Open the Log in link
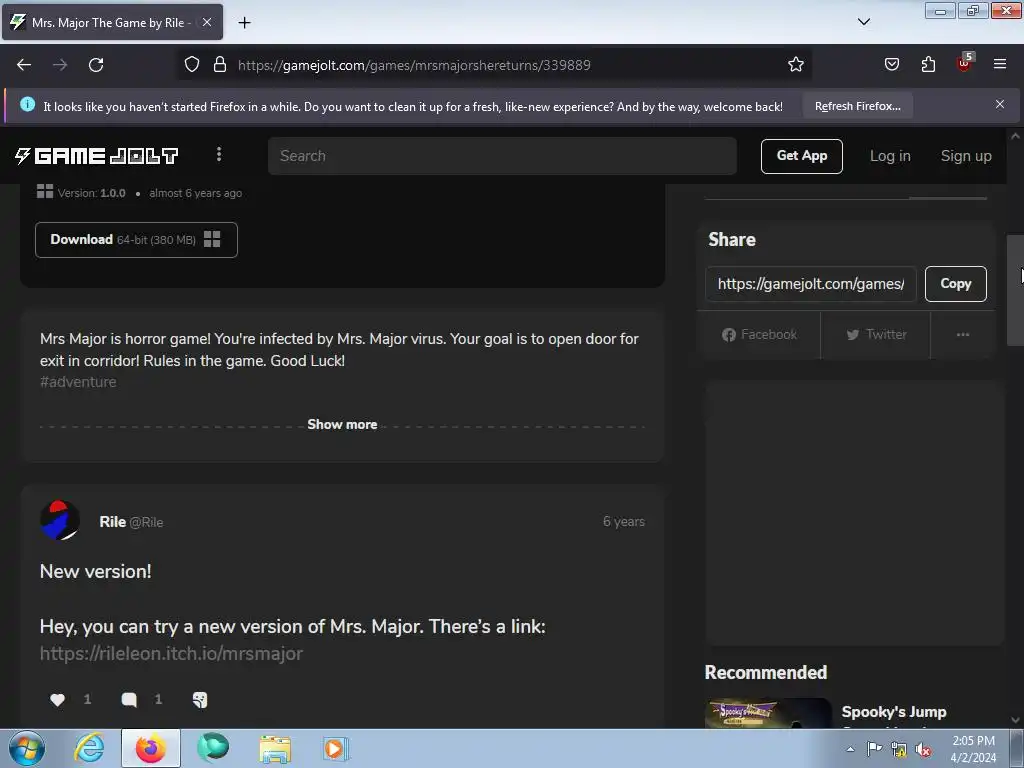Screen dimensions: 1024x768 [x=889, y=156]
